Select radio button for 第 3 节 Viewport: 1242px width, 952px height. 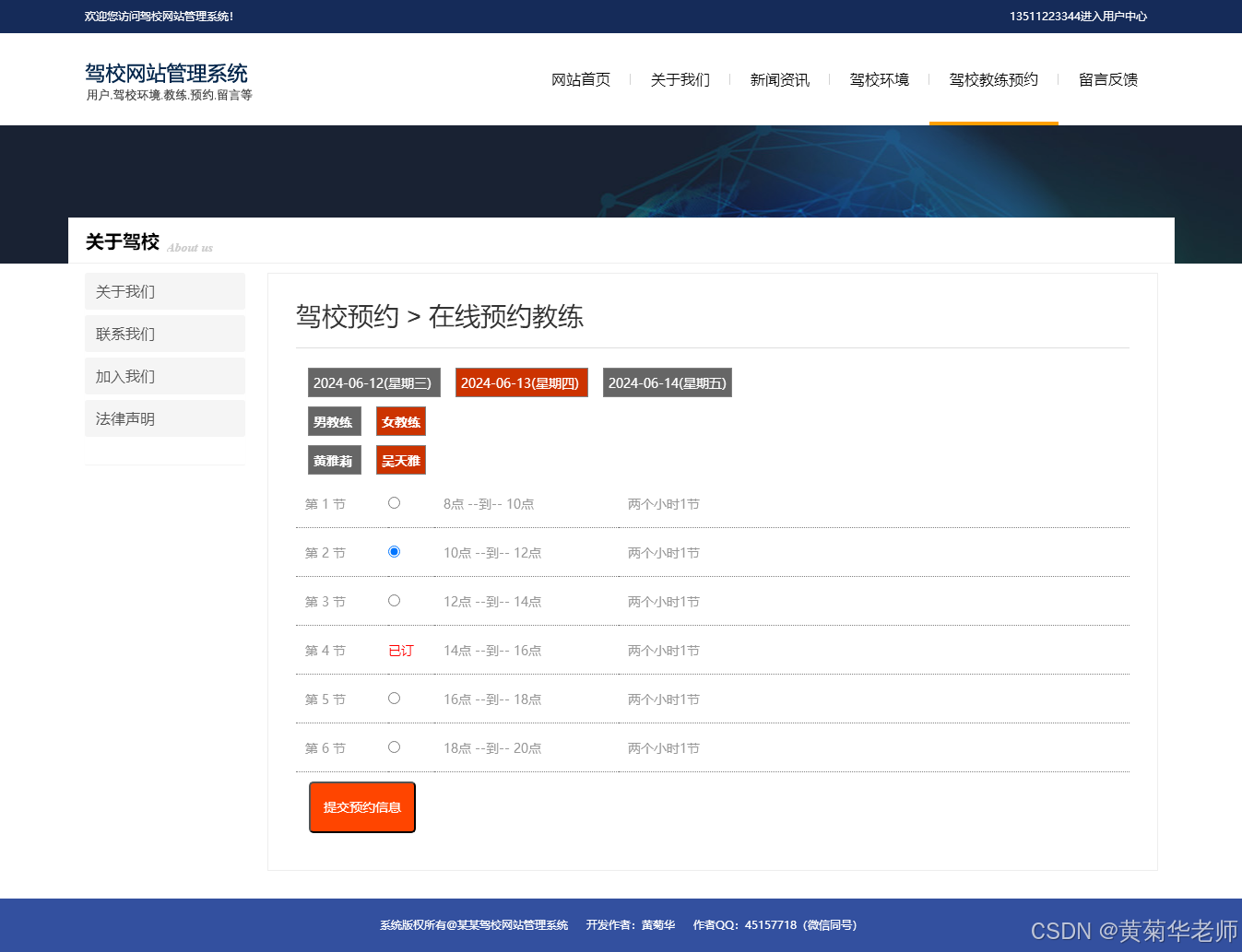394,601
